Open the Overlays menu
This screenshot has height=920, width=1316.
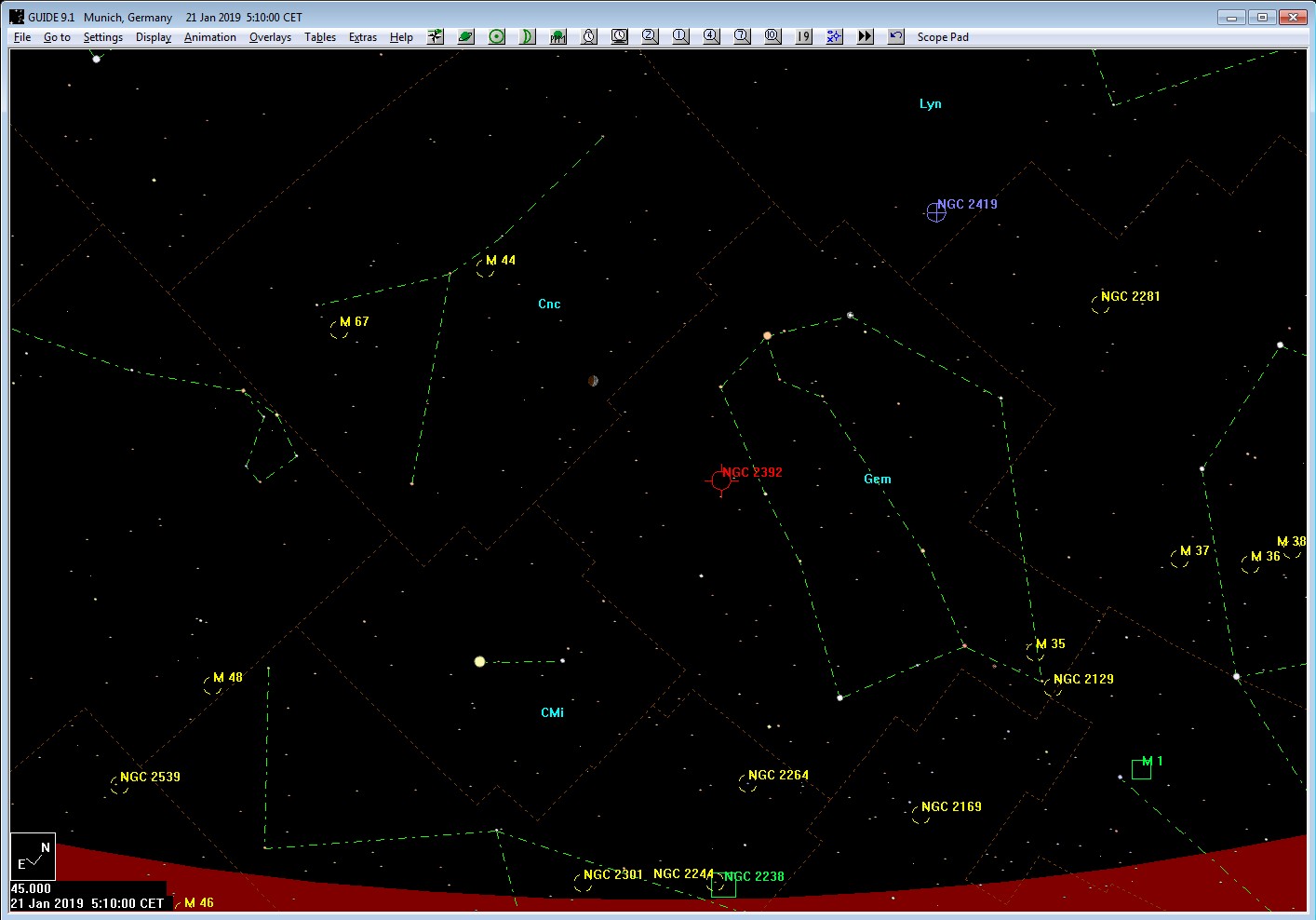[x=270, y=37]
